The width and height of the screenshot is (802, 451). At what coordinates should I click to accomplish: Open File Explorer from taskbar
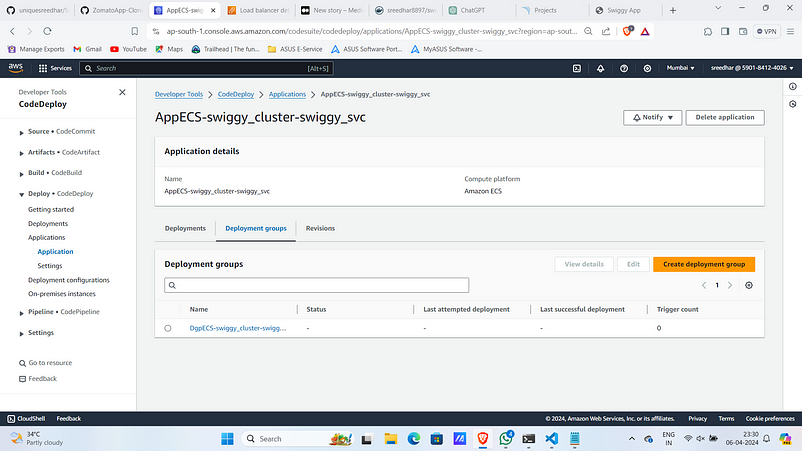point(391,438)
